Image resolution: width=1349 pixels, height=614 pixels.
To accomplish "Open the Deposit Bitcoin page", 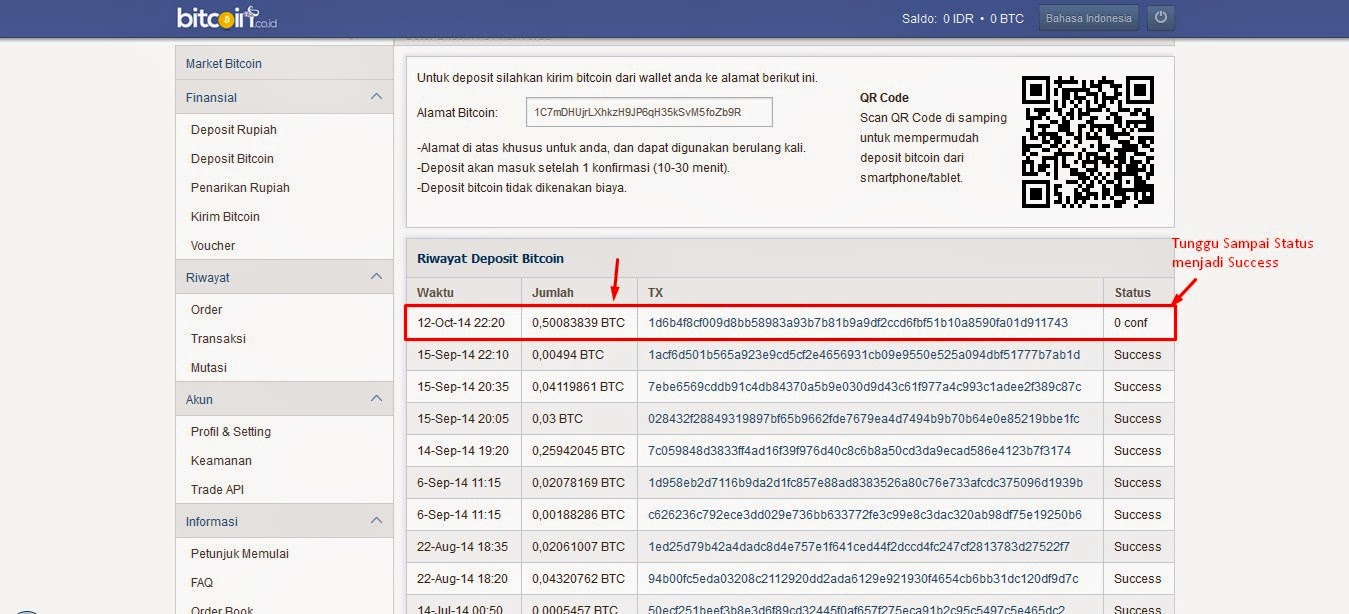I will (x=232, y=159).
